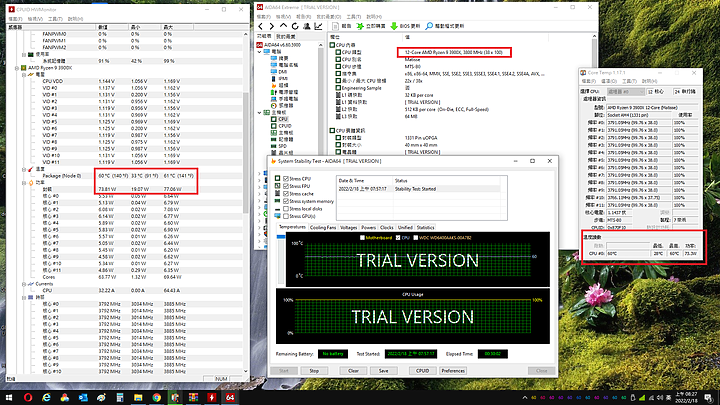Collapse computer node in AIDA64 tree
This screenshot has width=720, height=405.
tap(259, 52)
